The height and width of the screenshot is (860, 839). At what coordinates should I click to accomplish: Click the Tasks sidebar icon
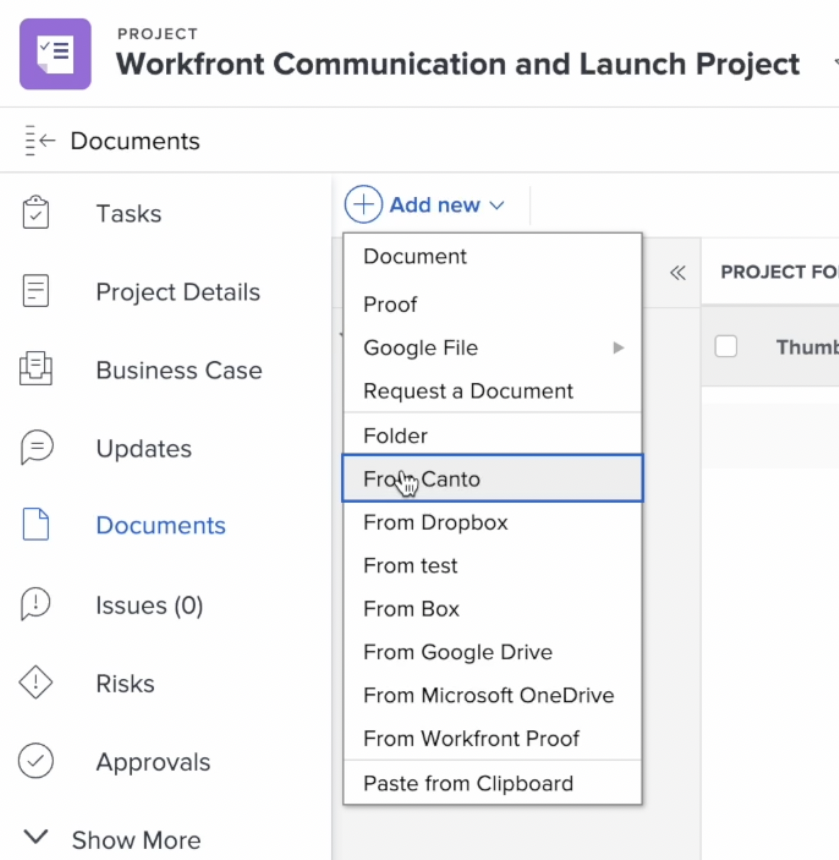37,212
